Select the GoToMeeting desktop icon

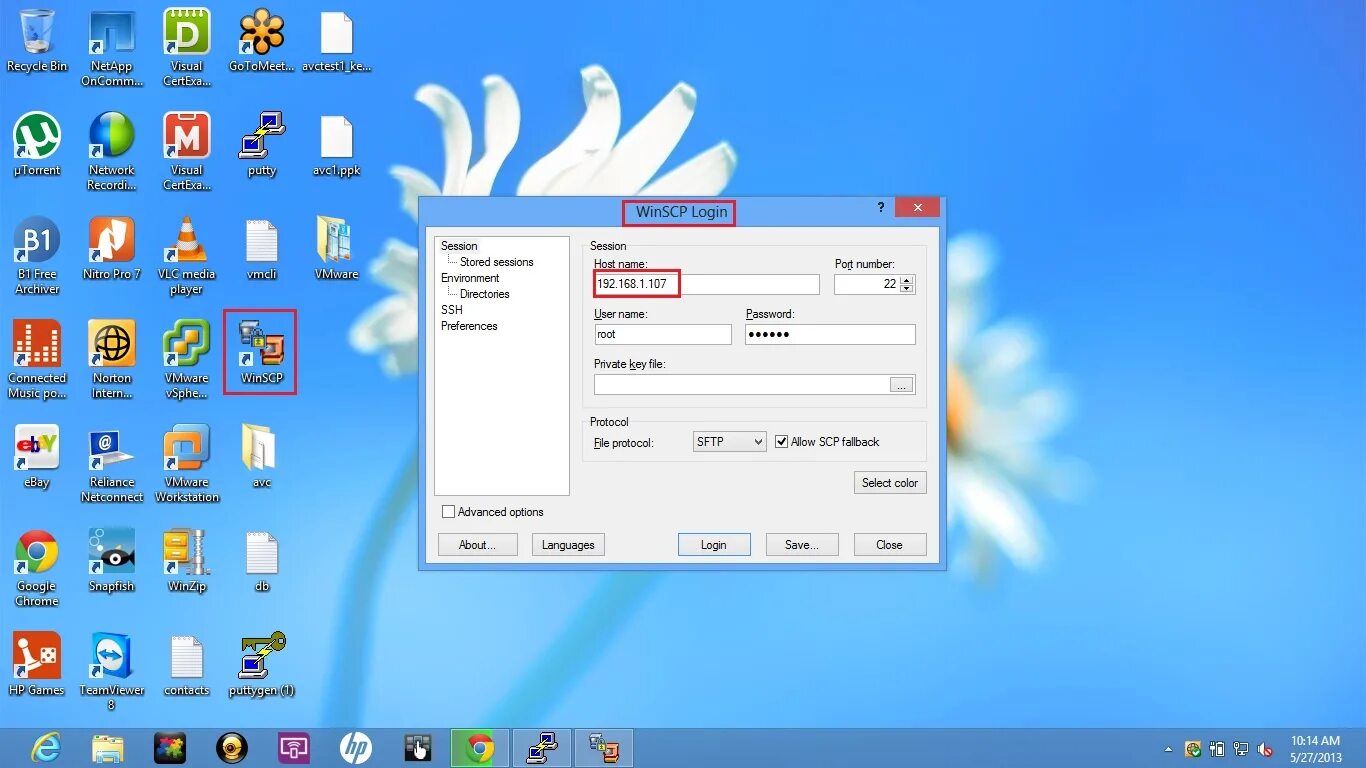click(262, 41)
